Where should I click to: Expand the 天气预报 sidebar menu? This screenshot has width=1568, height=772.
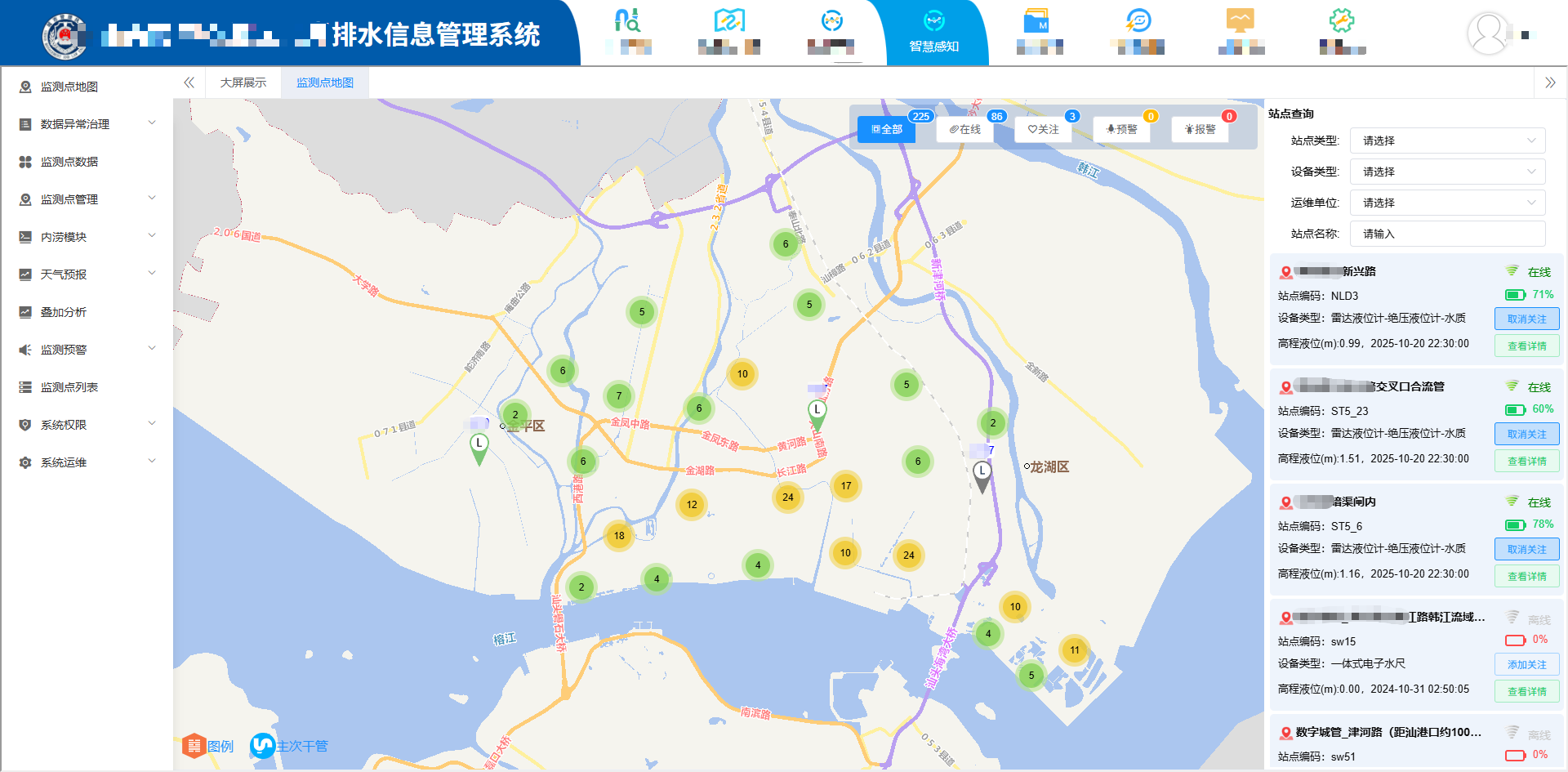click(87, 274)
